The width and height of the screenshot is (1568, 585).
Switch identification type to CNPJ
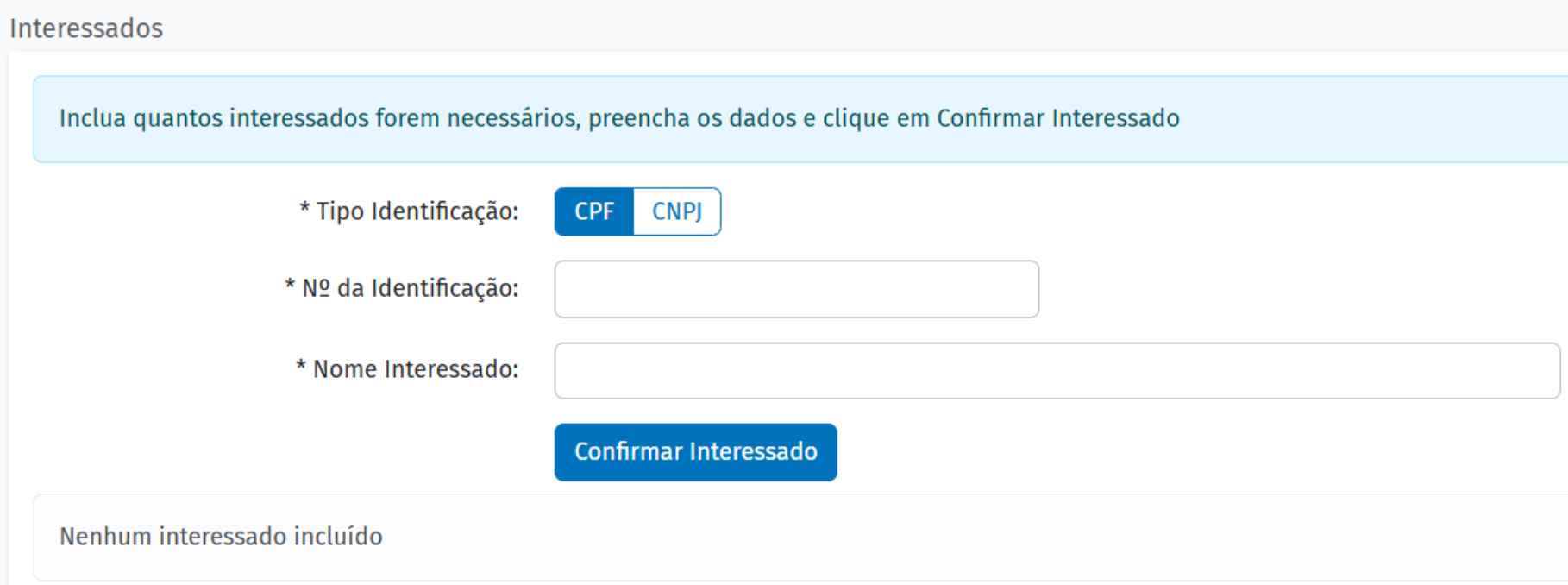(x=677, y=211)
